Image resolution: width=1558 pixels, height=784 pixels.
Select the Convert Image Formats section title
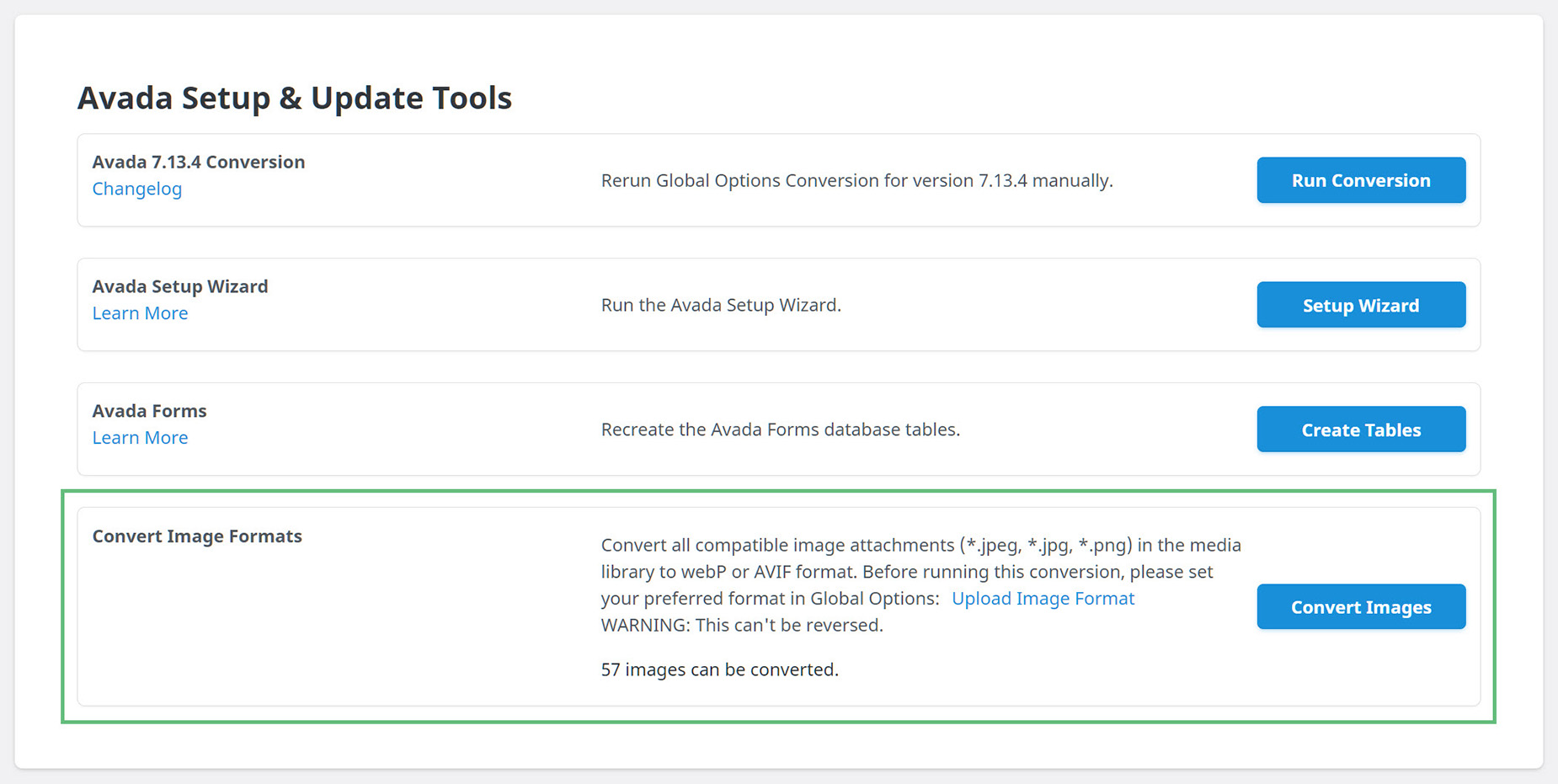pos(197,536)
